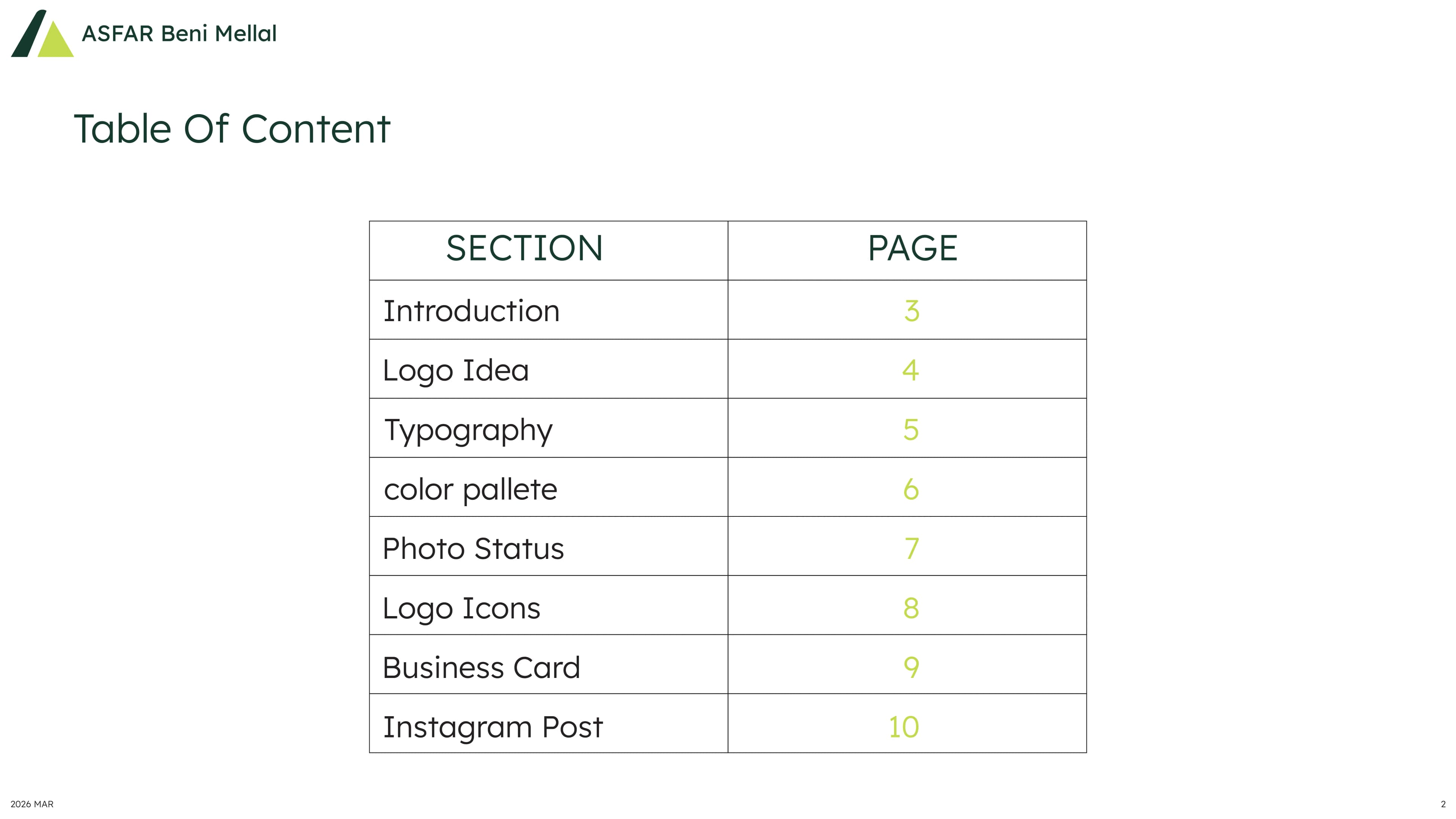This screenshot has height=819, width=1456.
Task: Click the SECTION column header
Action: 524,248
